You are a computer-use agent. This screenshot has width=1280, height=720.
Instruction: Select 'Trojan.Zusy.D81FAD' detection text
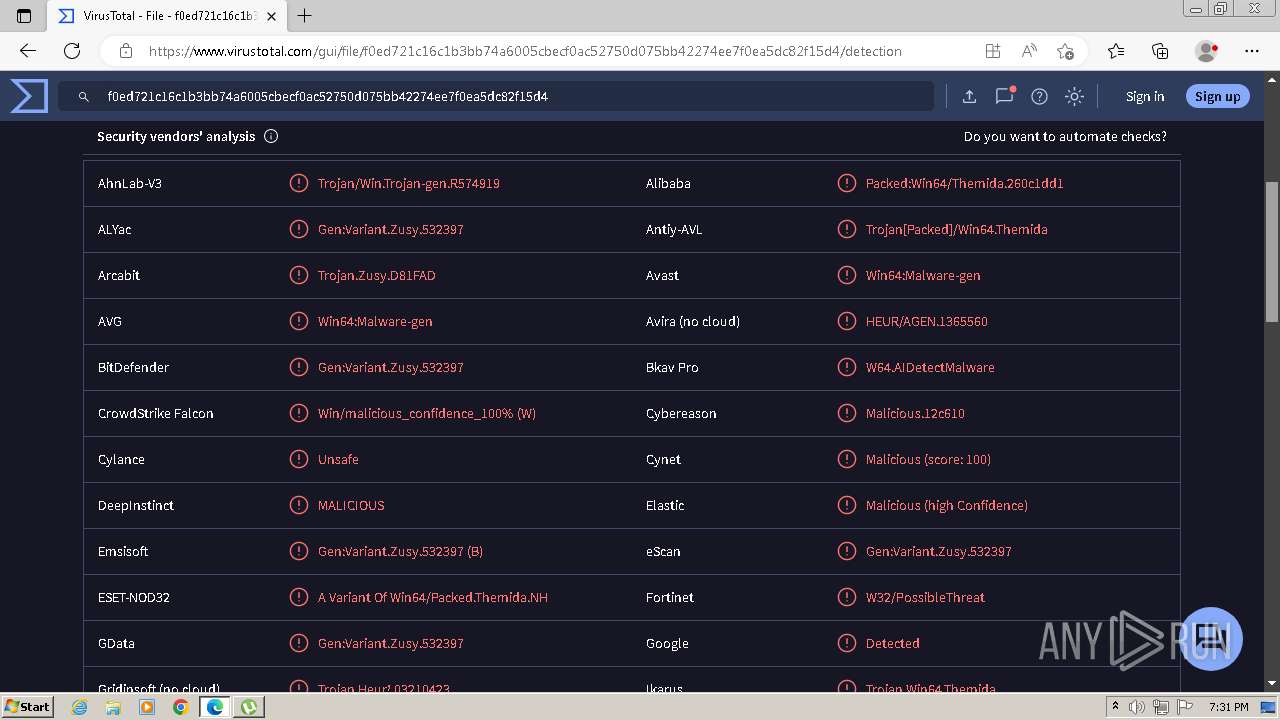point(377,275)
